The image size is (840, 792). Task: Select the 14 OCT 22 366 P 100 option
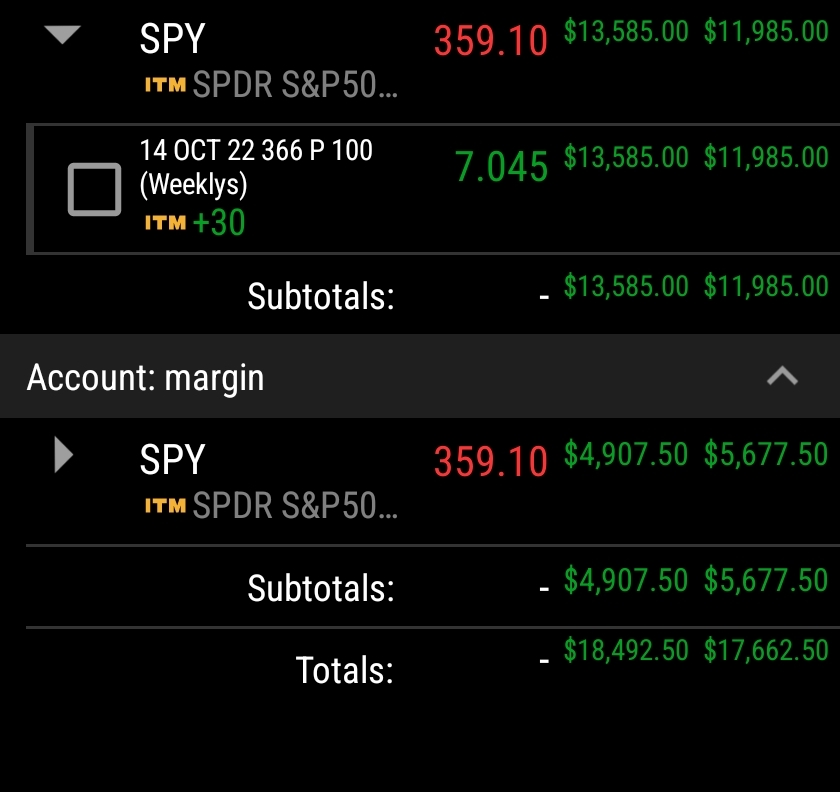pyautogui.click(x=256, y=151)
